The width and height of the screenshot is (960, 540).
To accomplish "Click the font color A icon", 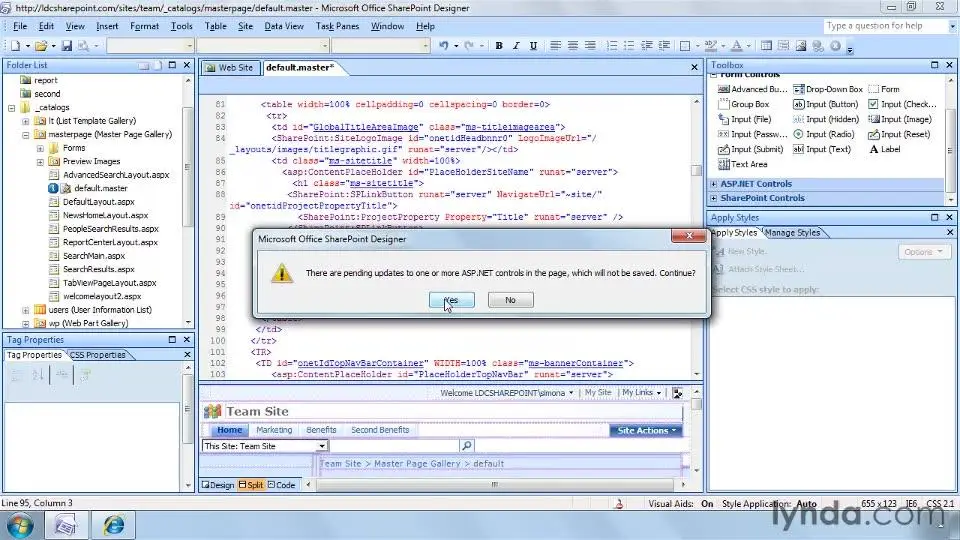I will 737,46.
